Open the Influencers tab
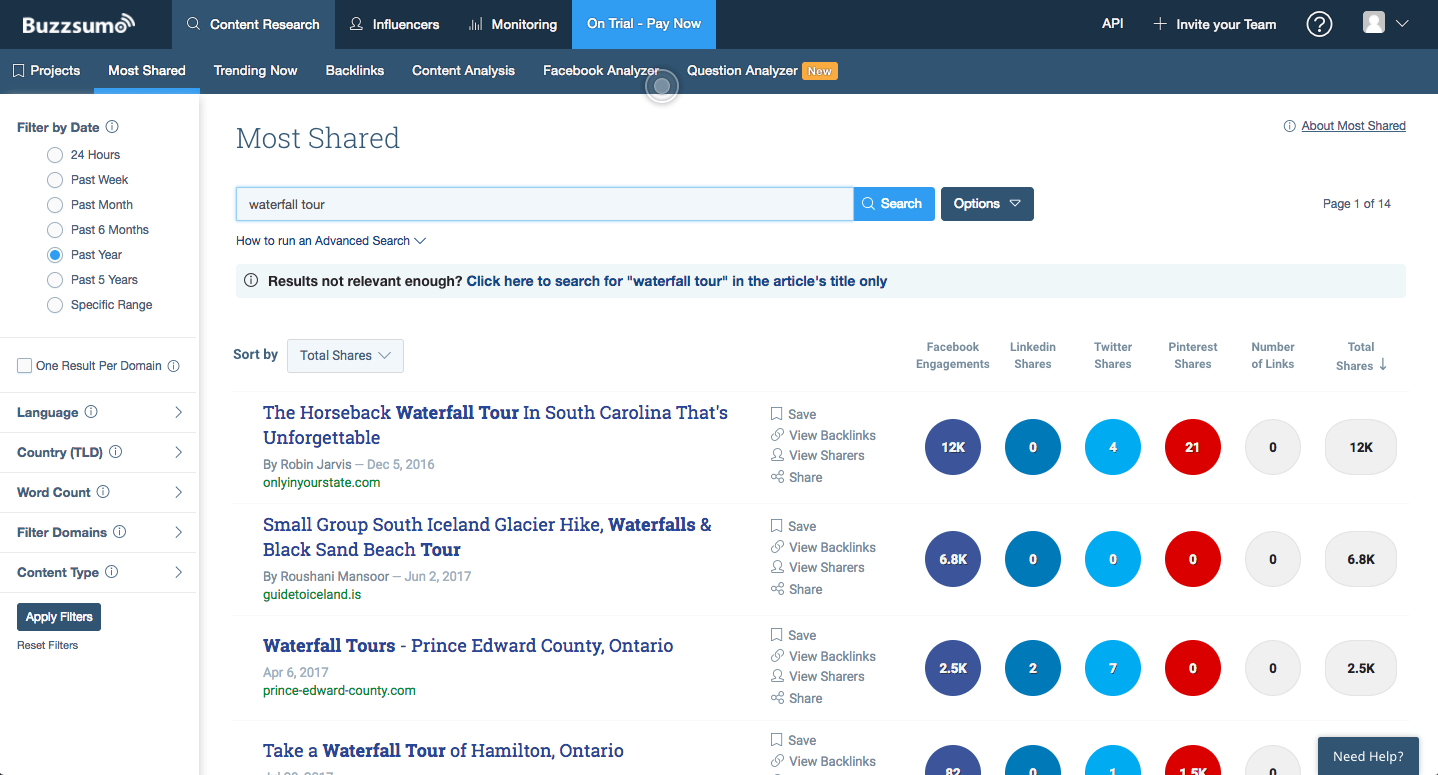The image size is (1438, 775). tap(394, 24)
